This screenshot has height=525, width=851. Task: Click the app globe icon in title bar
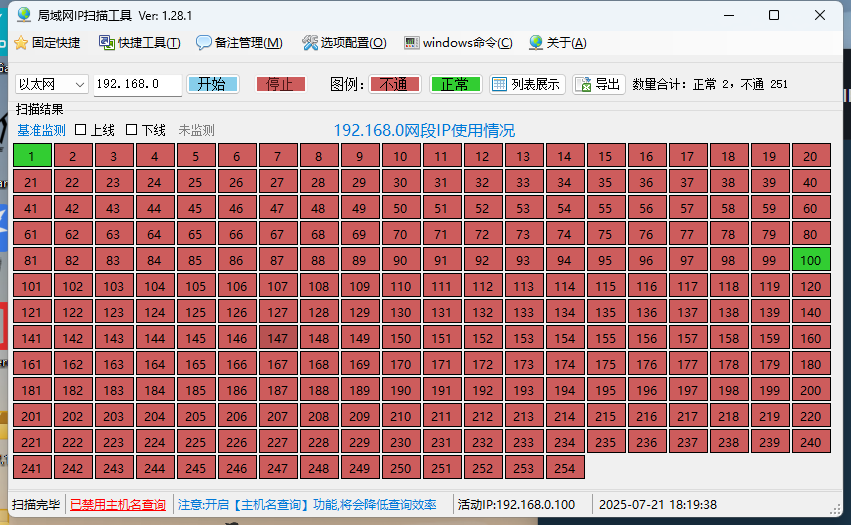(x=24, y=15)
